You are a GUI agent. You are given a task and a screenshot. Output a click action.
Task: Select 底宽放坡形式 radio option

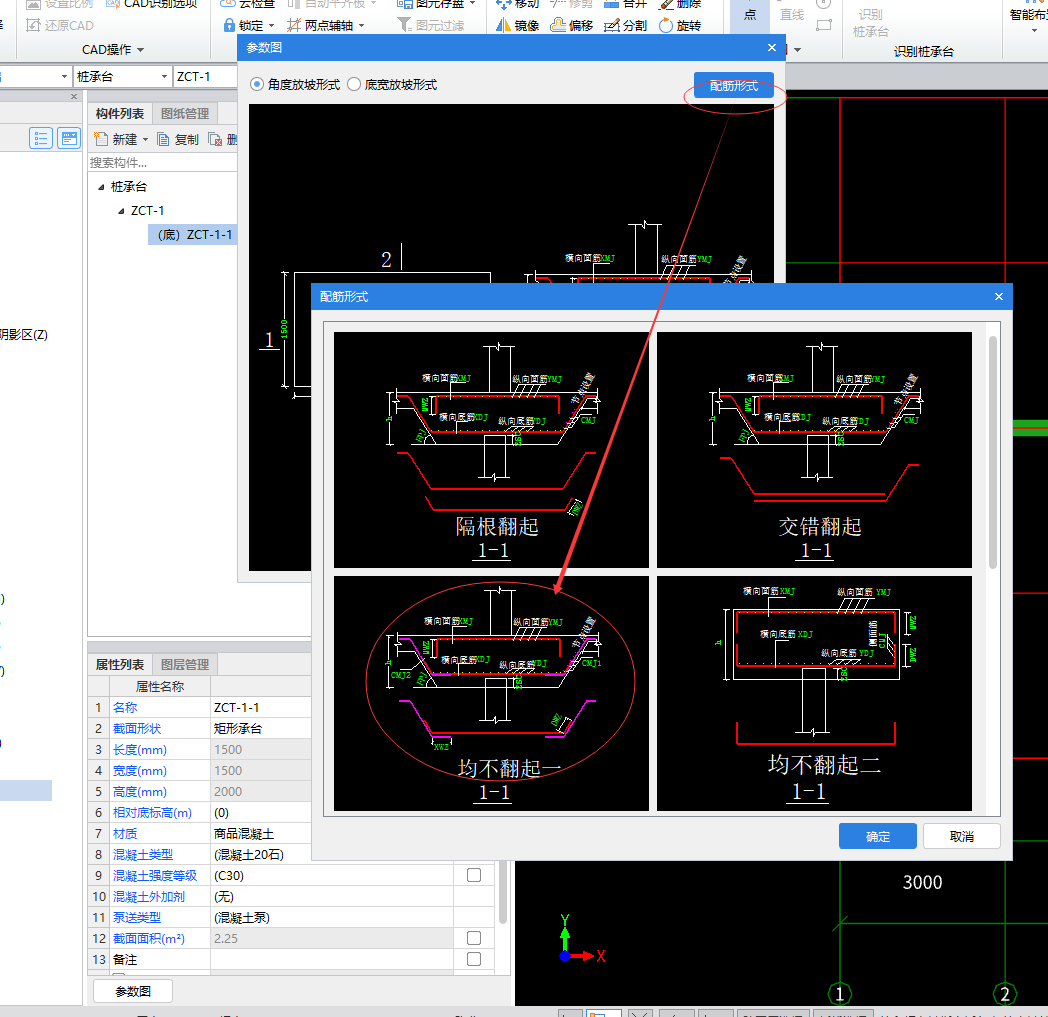(x=354, y=84)
